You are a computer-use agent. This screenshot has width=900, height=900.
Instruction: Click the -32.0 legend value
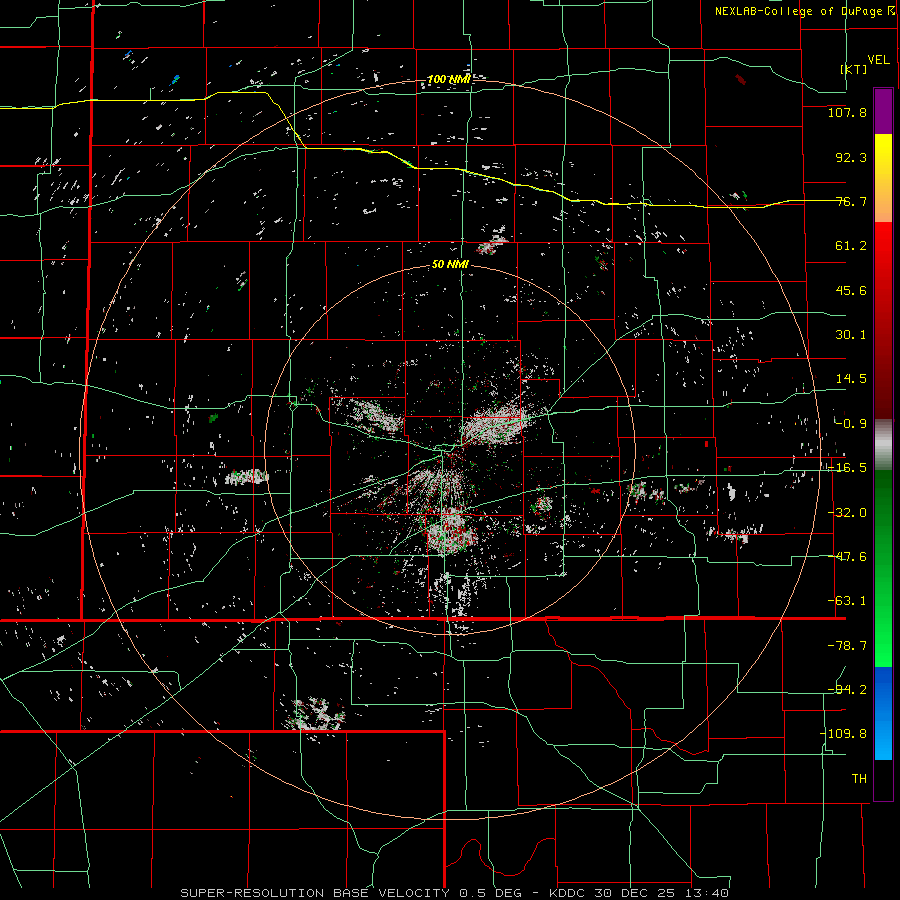point(847,513)
